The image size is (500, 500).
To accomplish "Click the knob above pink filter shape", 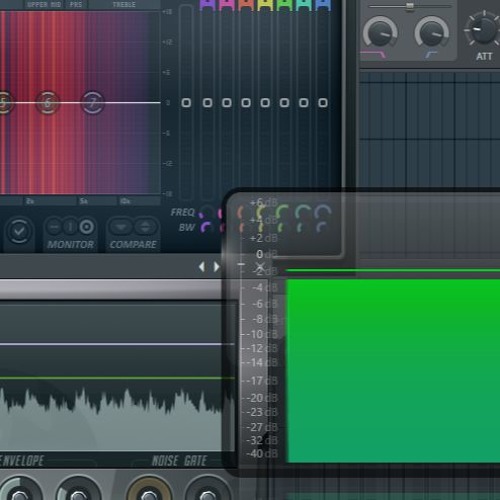I will click(x=380, y=33).
